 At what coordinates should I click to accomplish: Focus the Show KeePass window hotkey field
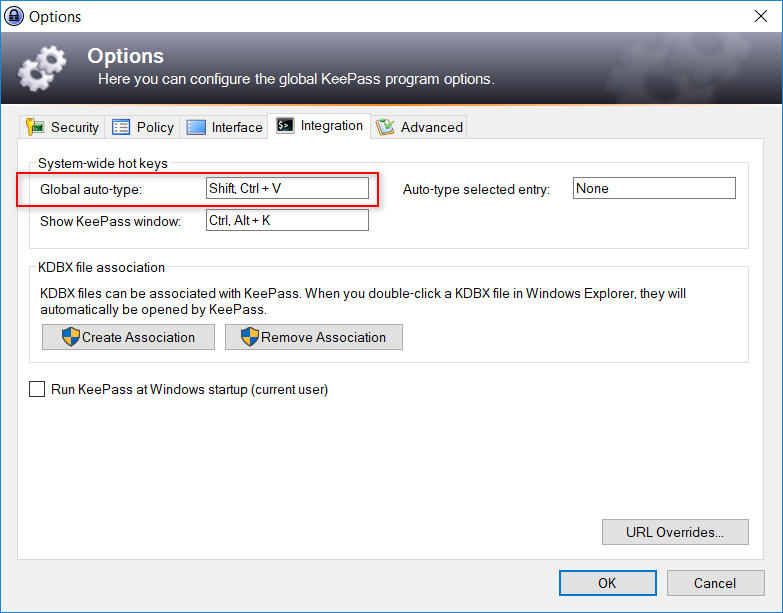pyautogui.click(x=287, y=220)
